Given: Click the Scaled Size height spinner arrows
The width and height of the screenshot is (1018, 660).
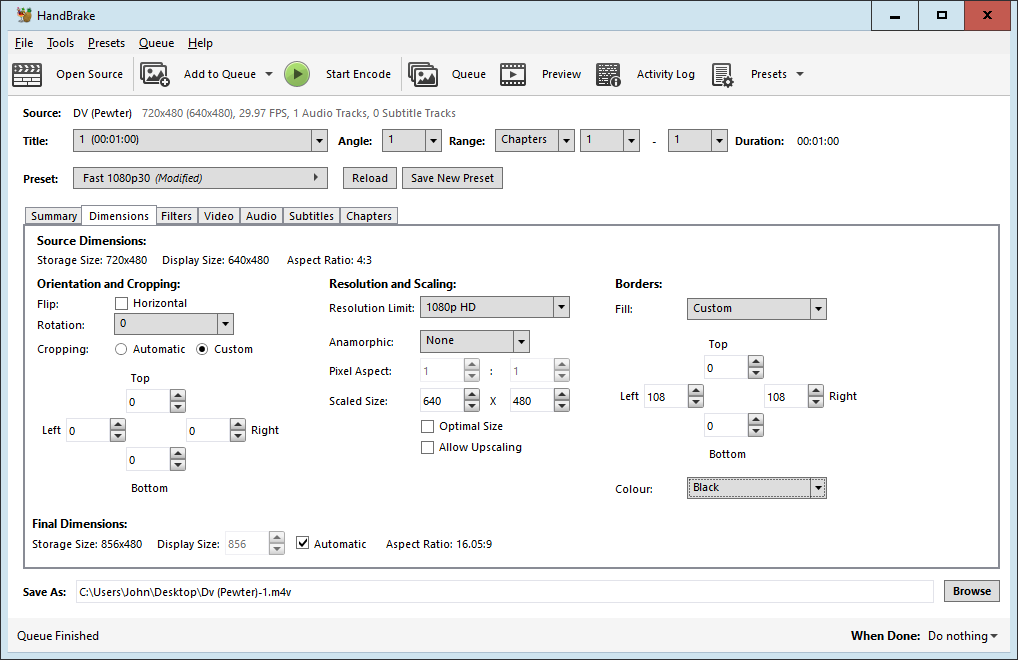Looking at the screenshot, I should tap(562, 401).
